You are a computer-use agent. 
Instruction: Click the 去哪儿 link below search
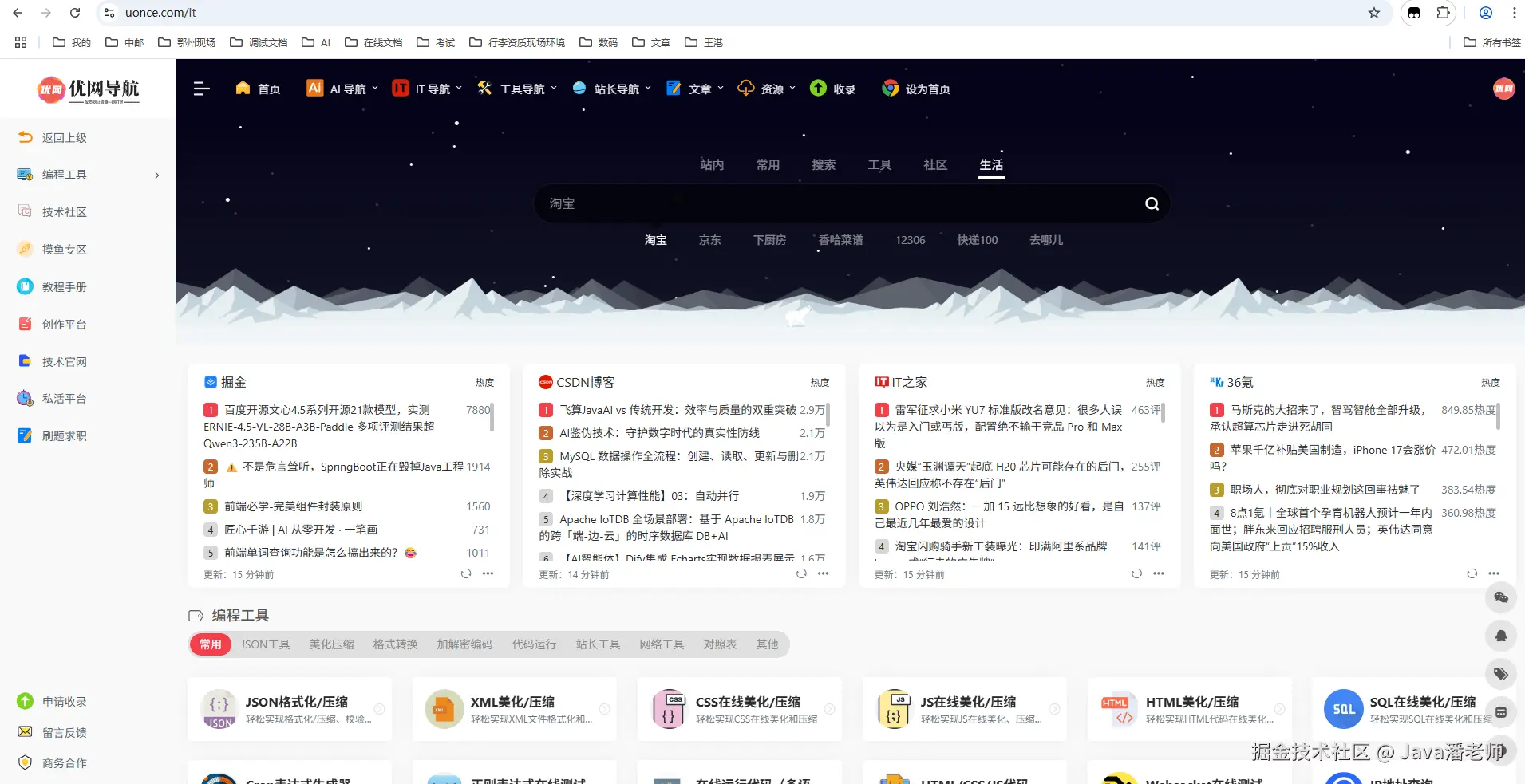(1045, 239)
